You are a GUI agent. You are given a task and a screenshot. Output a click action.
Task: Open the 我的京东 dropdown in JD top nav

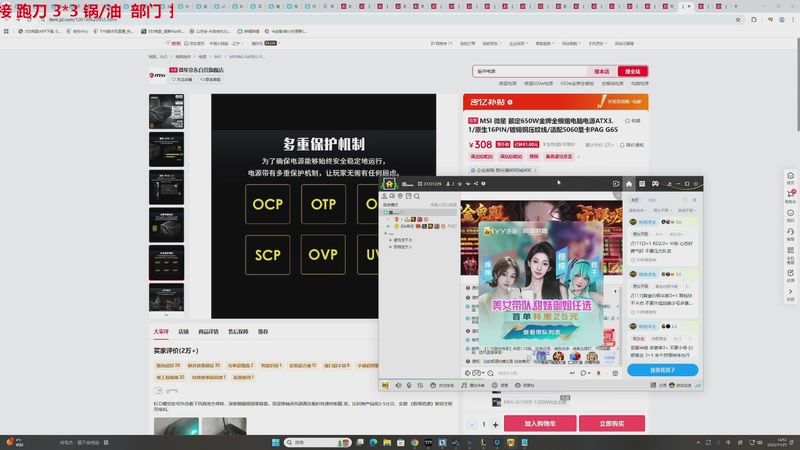pos(491,44)
